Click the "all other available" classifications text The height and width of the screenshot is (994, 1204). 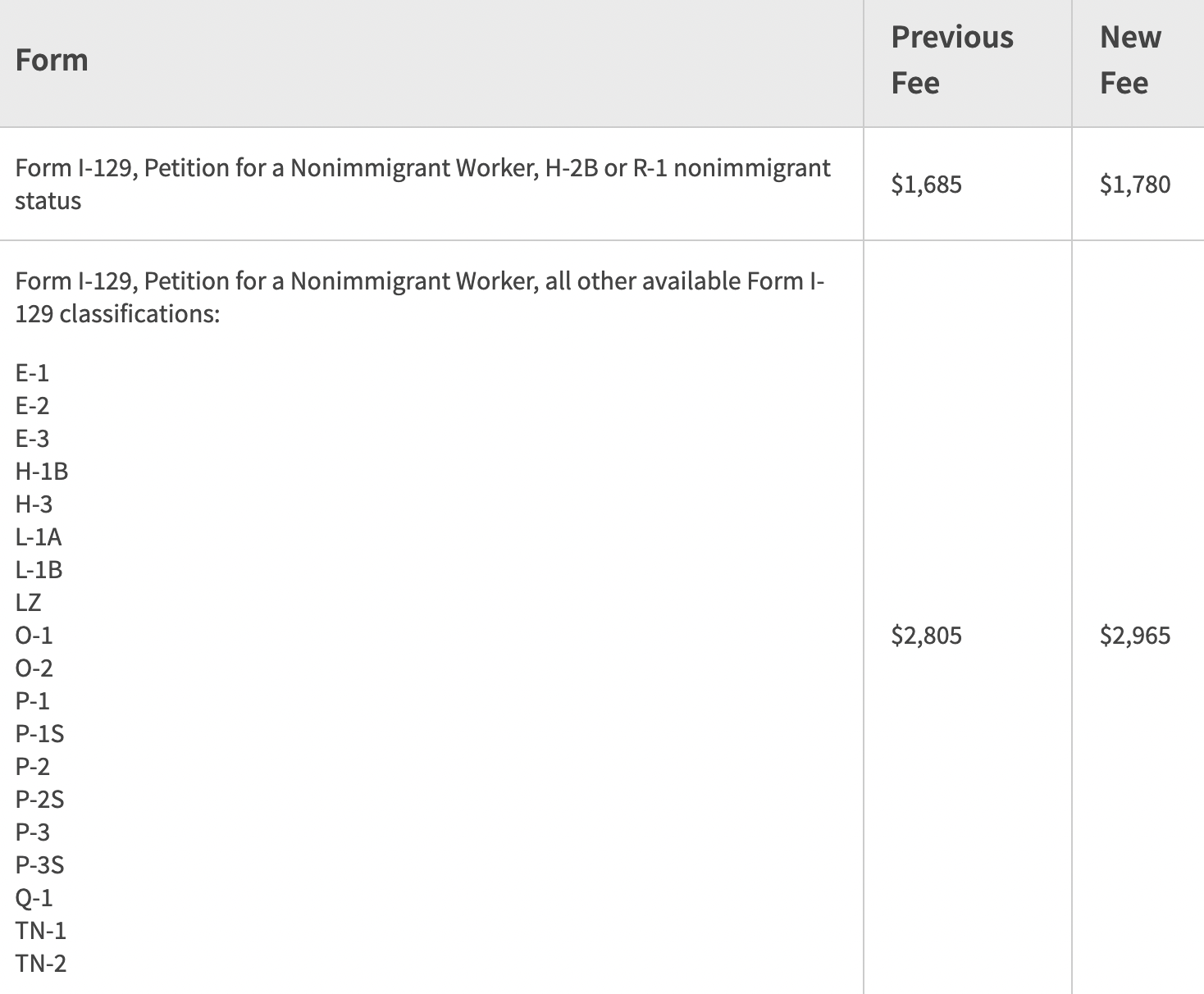point(419,297)
